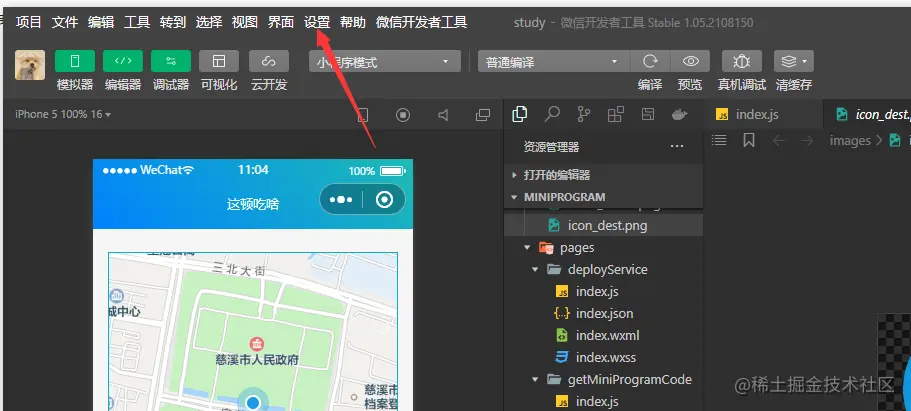Image resolution: width=911 pixels, height=411 pixels.
Task: Go back with the left arrow
Action: tap(779, 141)
